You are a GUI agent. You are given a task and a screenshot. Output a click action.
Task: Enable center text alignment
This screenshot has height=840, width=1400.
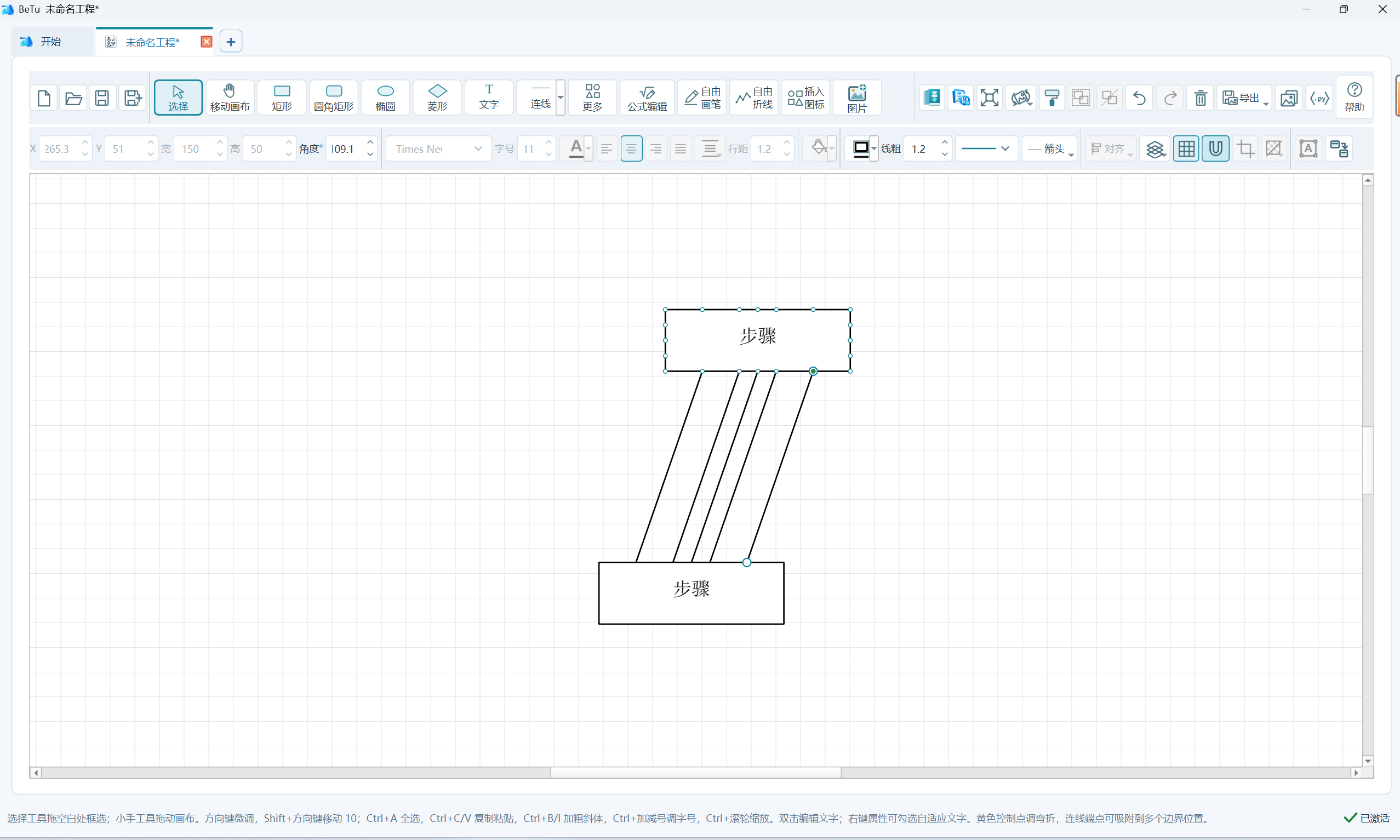(631, 149)
